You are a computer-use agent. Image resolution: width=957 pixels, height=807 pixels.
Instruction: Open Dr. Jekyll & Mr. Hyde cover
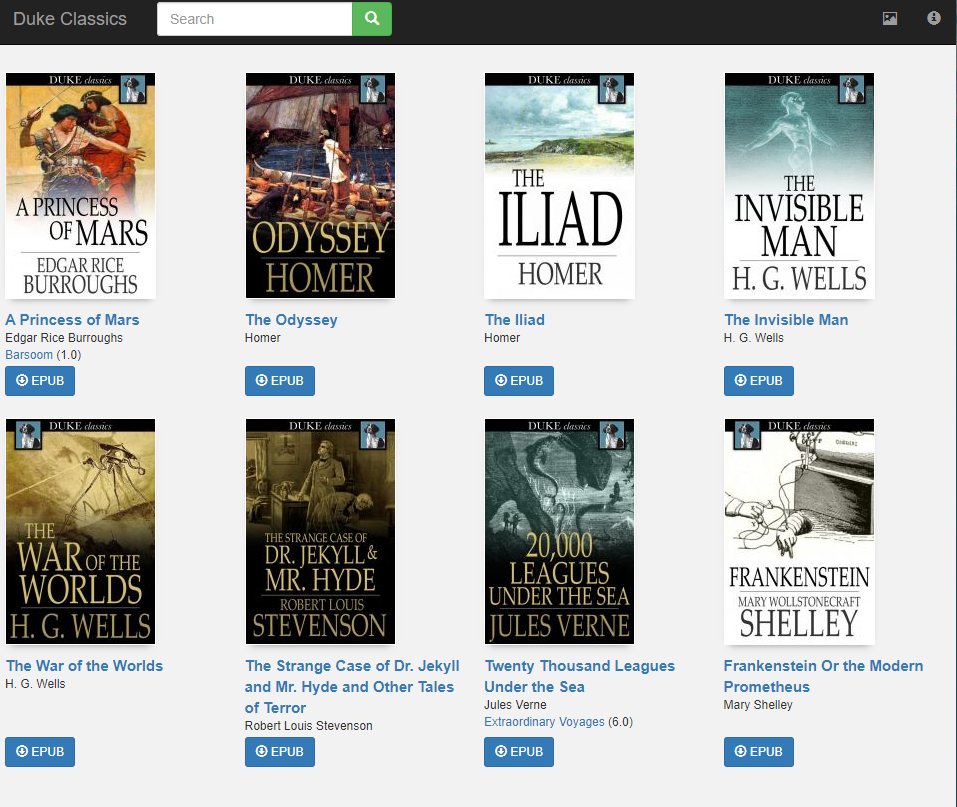click(x=320, y=532)
